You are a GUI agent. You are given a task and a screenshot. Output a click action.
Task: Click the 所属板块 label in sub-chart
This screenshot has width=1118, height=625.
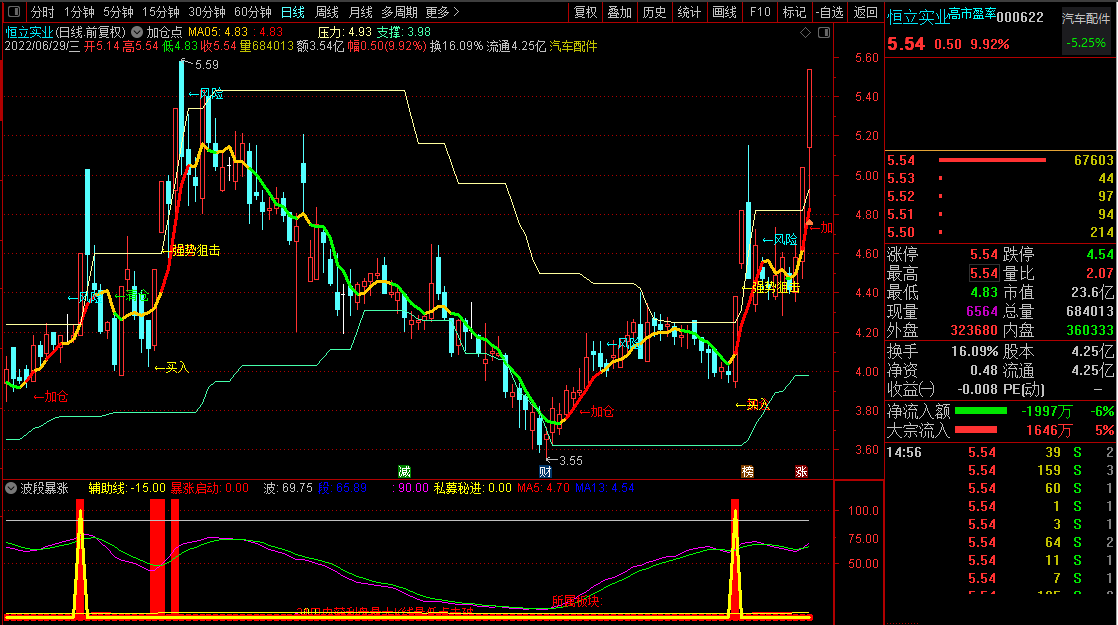click(578, 601)
